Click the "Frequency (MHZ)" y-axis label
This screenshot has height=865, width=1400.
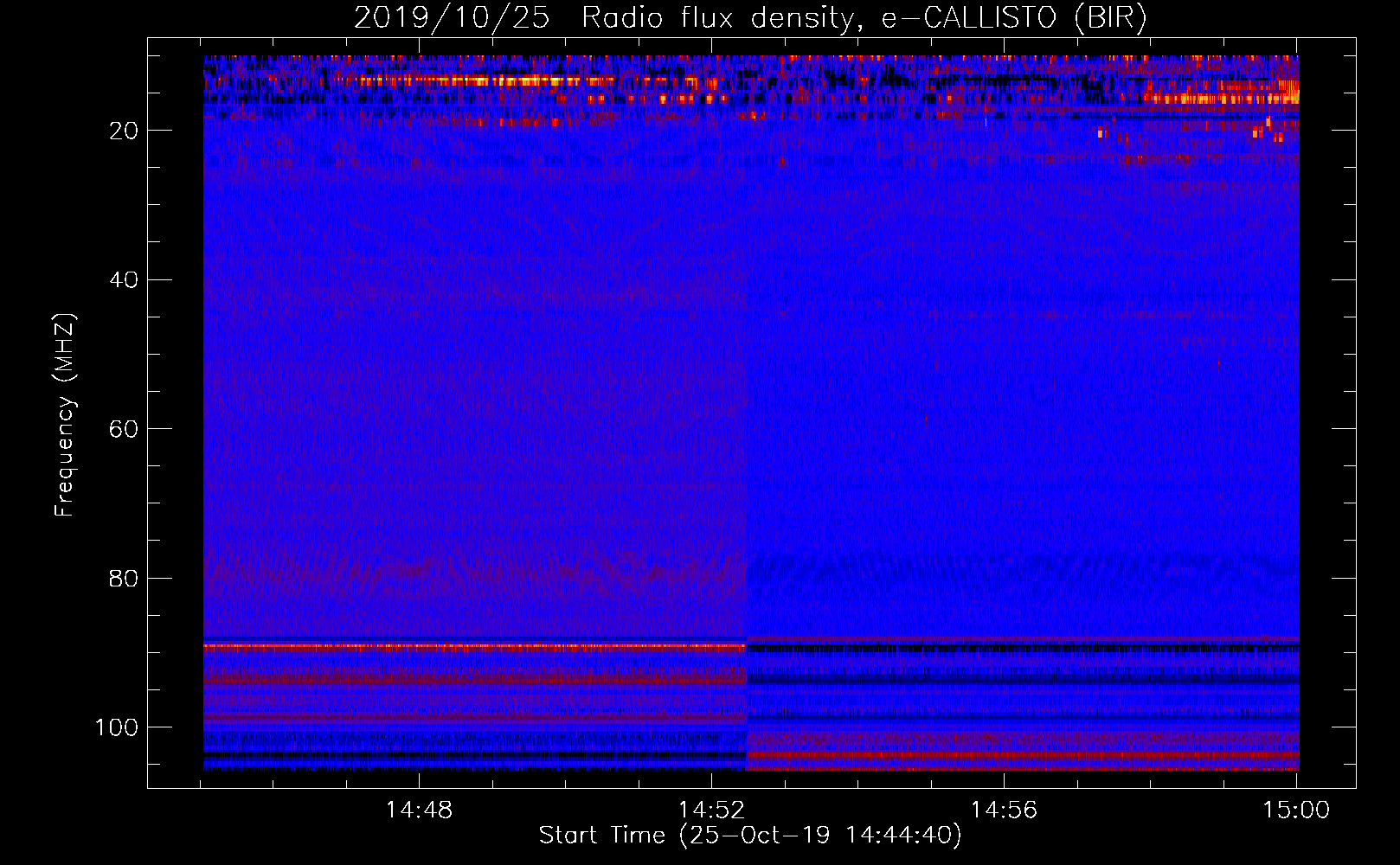click(65, 415)
